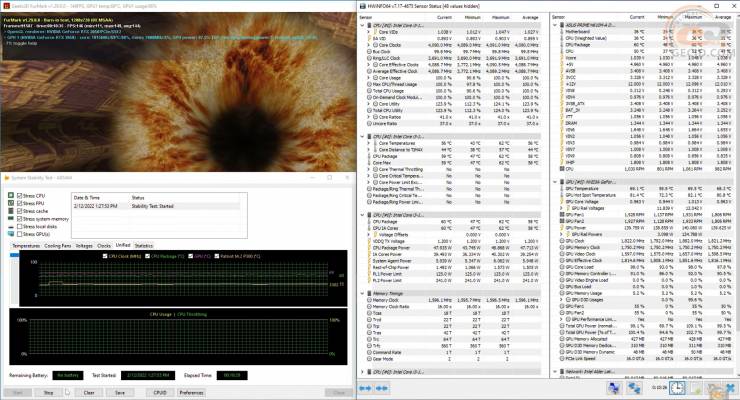Screen dimensions: 740x400
Task: Click the Stress FPU icon
Action: [11, 203]
